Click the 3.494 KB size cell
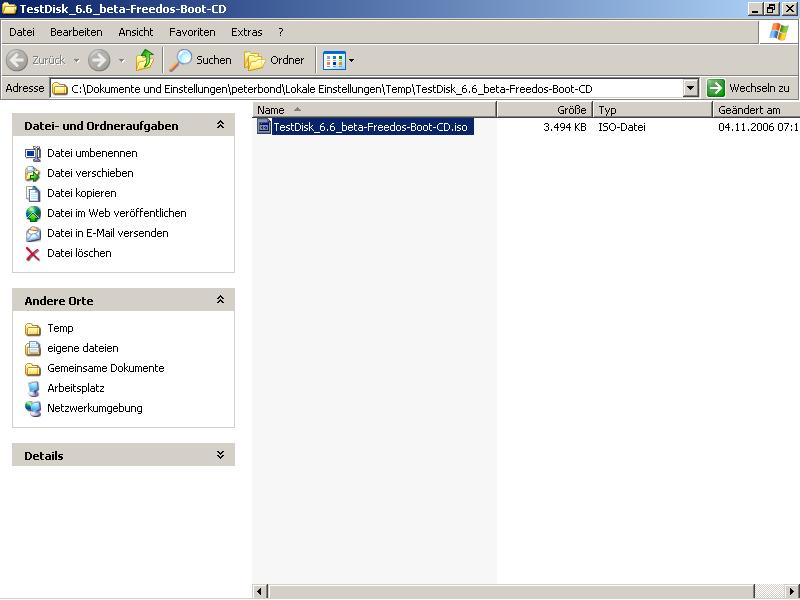The height and width of the screenshot is (600, 800). pos(564,127)
